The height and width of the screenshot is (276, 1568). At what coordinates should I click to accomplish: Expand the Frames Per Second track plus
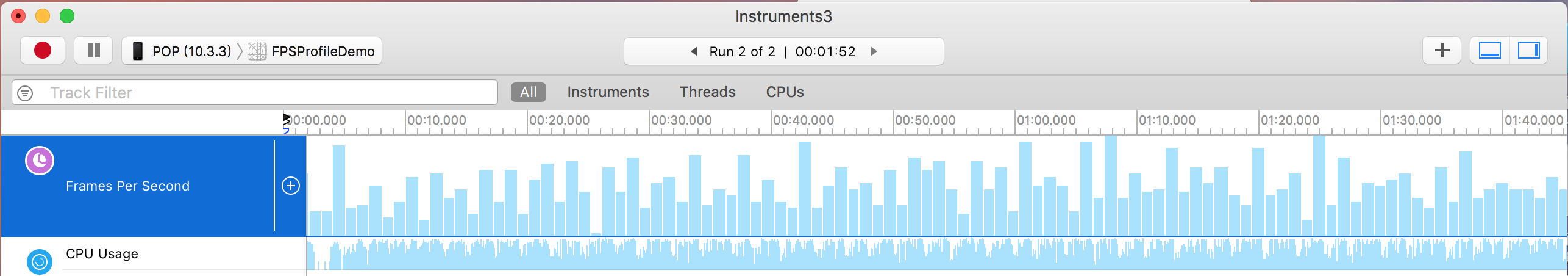pos(291,186)
